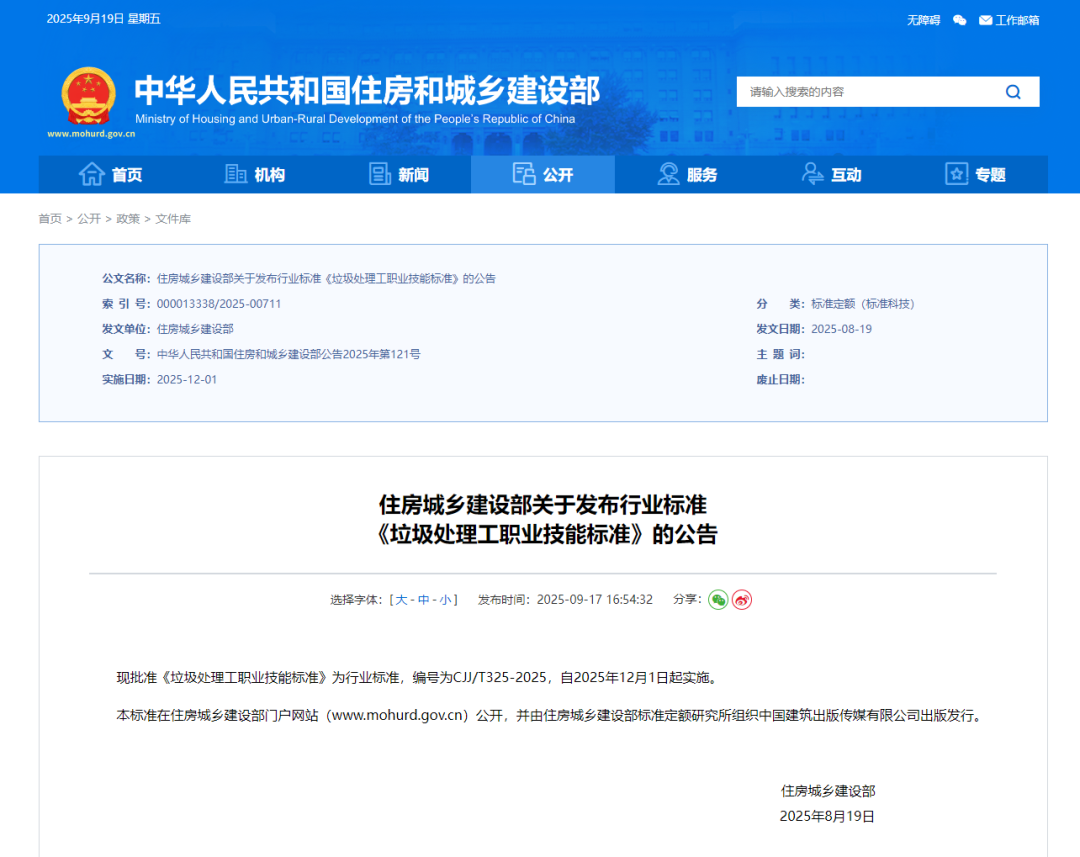Click 政策 in the breadcrumb
The image size is (1080, 857).
coord(128,219)
